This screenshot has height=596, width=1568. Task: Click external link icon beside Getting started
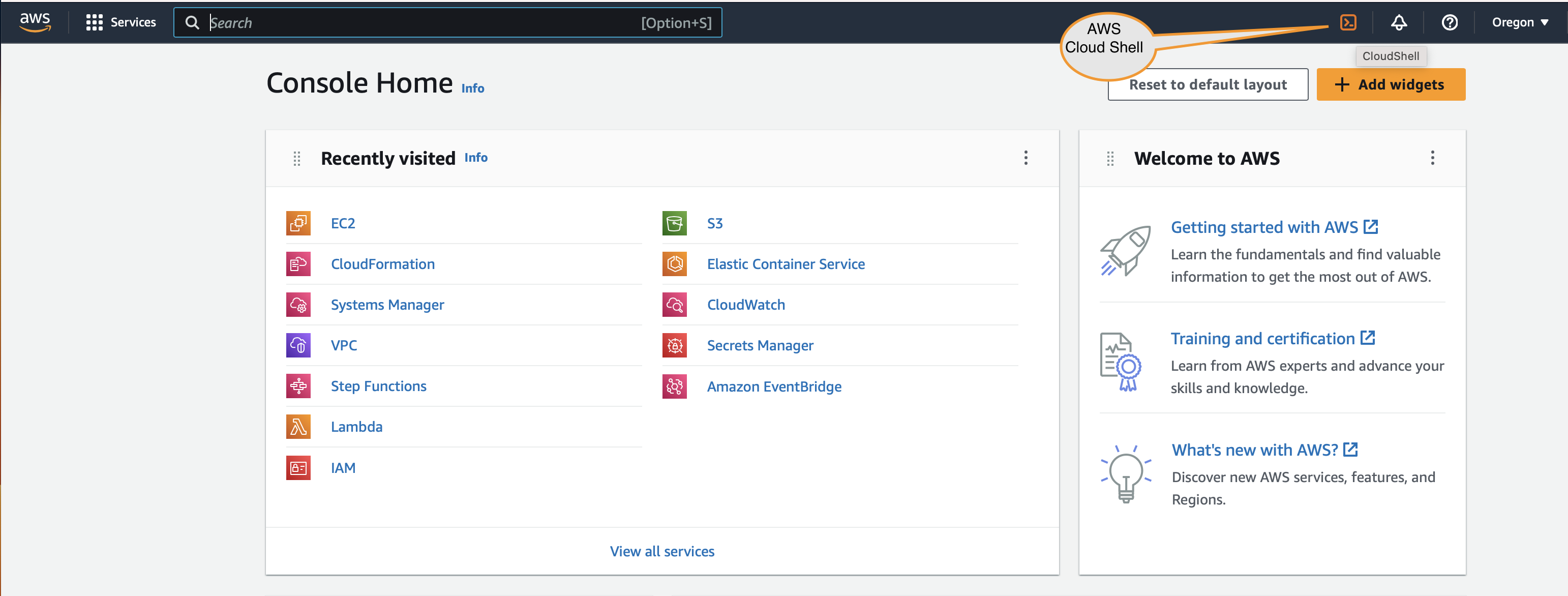point(1371,226)
